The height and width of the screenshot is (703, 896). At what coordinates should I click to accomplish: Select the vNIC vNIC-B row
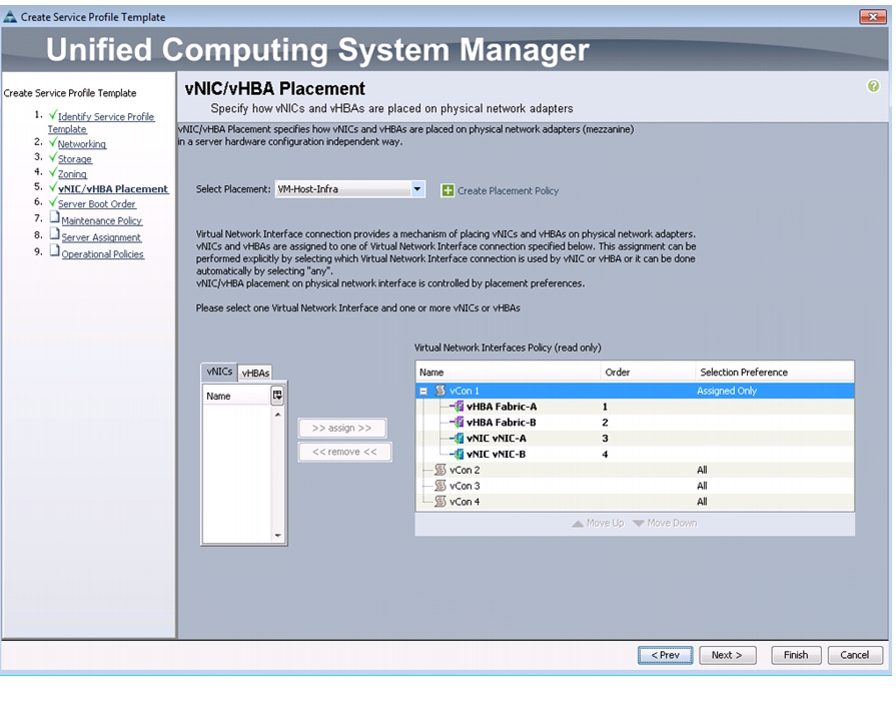635,454
